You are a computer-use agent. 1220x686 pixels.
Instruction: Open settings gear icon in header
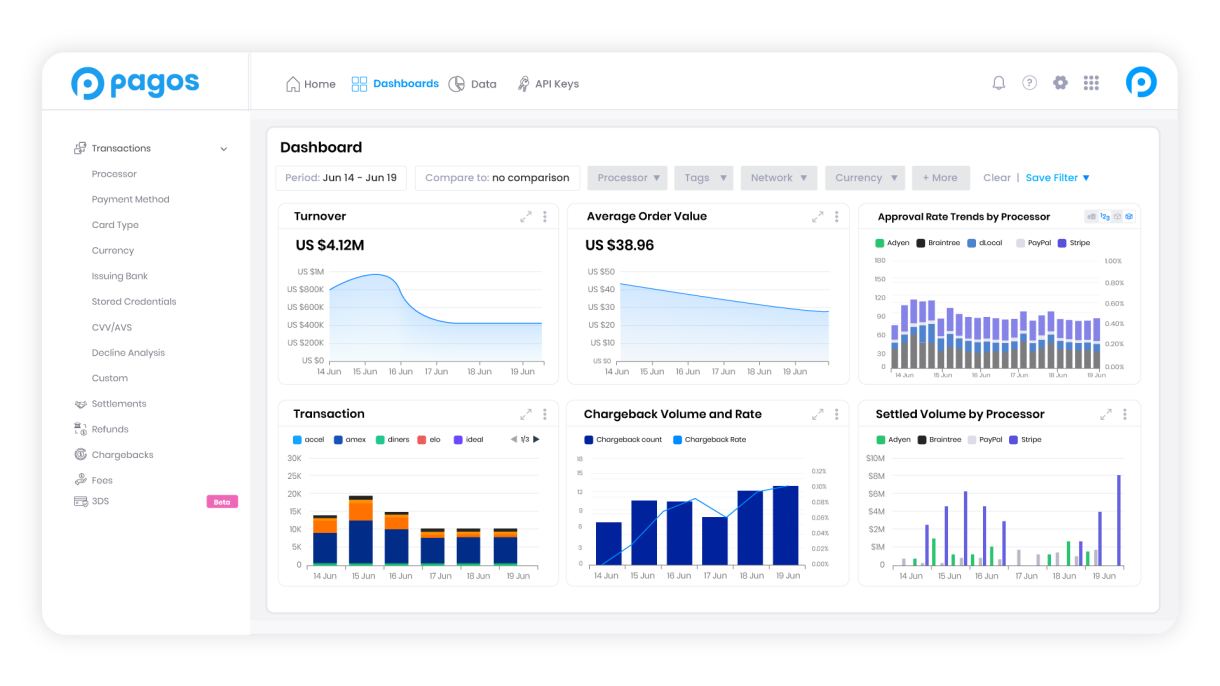click(1060, 83)
